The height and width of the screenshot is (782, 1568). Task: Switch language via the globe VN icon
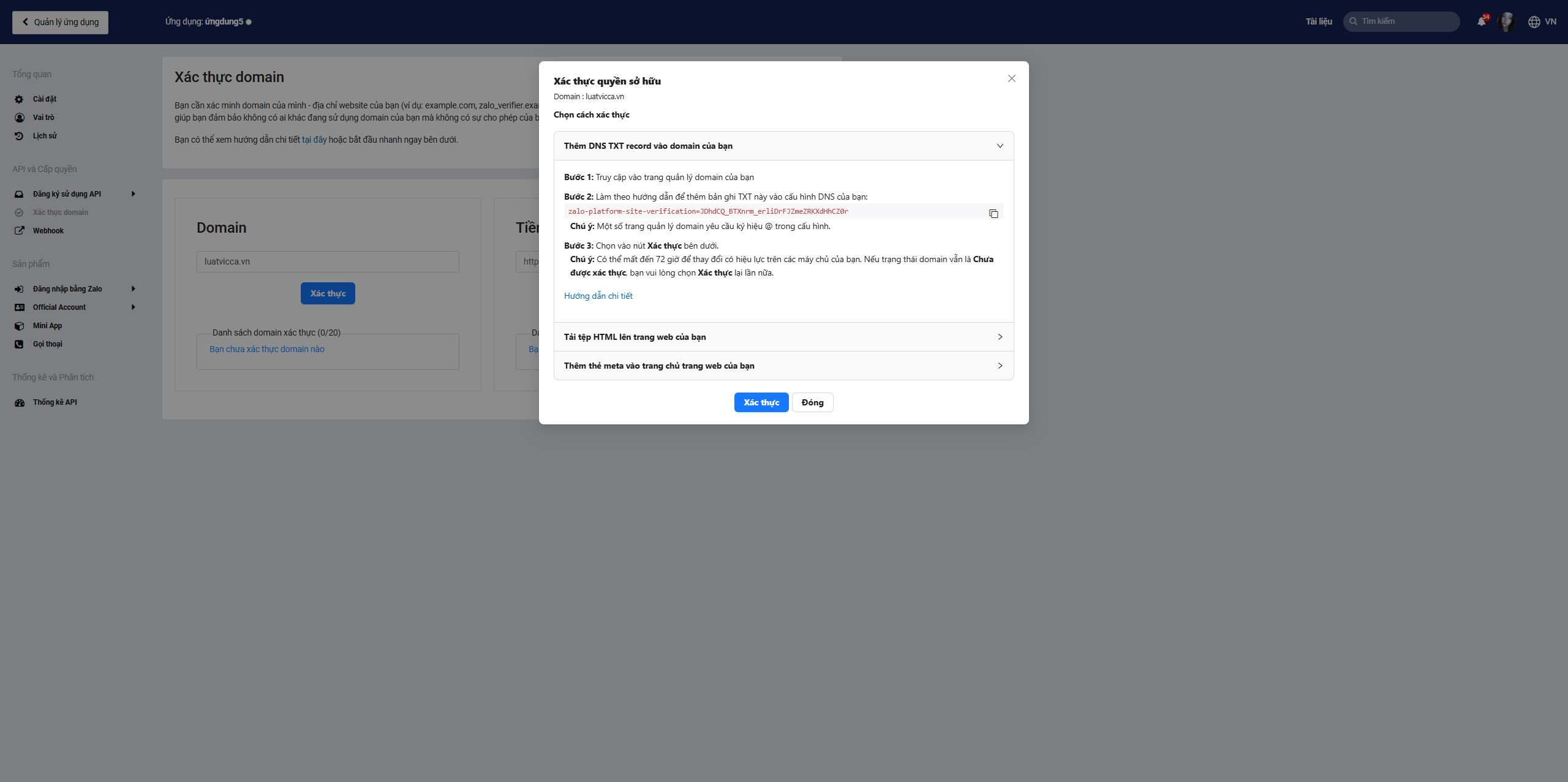click(x=1542, y=21)
